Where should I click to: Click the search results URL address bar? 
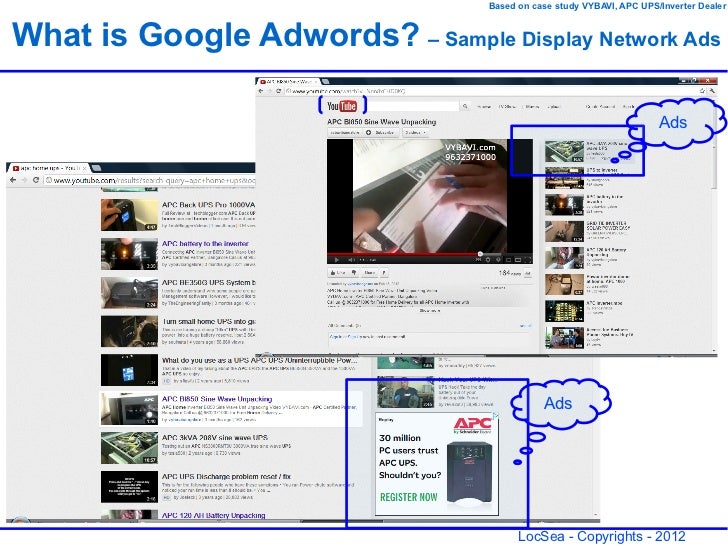150,180
